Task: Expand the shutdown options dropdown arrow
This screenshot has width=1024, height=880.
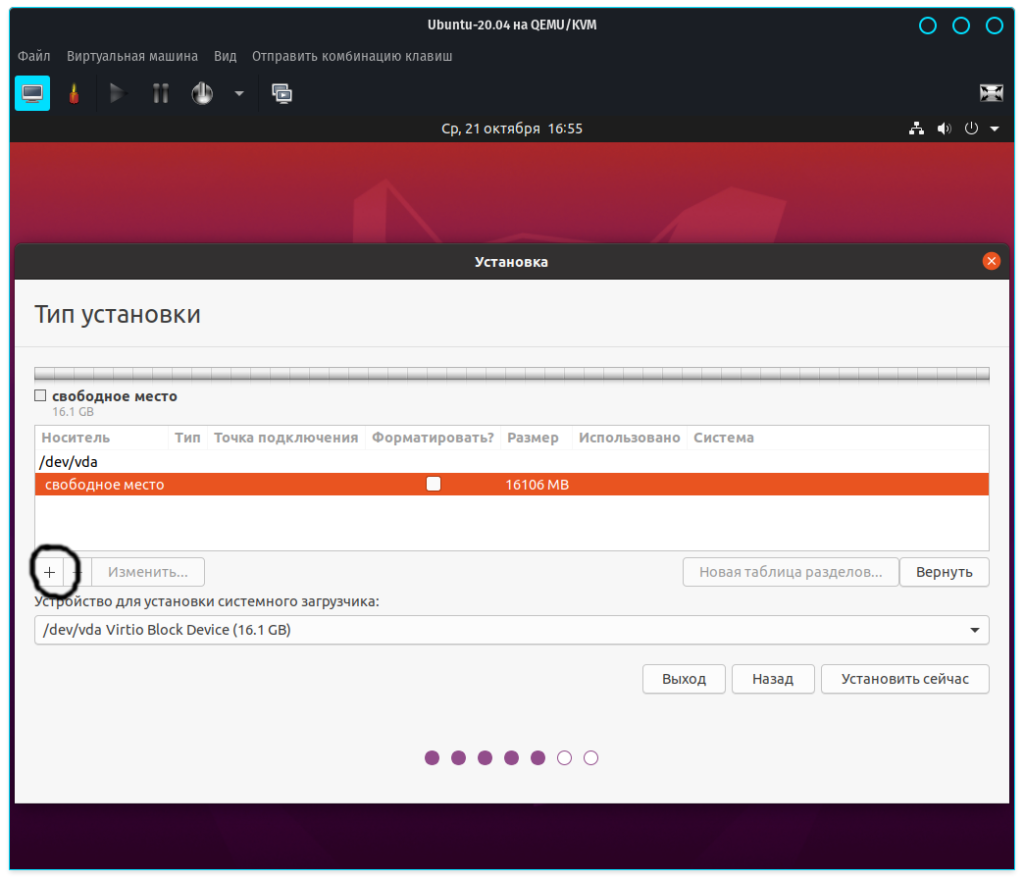Action: 239,94
